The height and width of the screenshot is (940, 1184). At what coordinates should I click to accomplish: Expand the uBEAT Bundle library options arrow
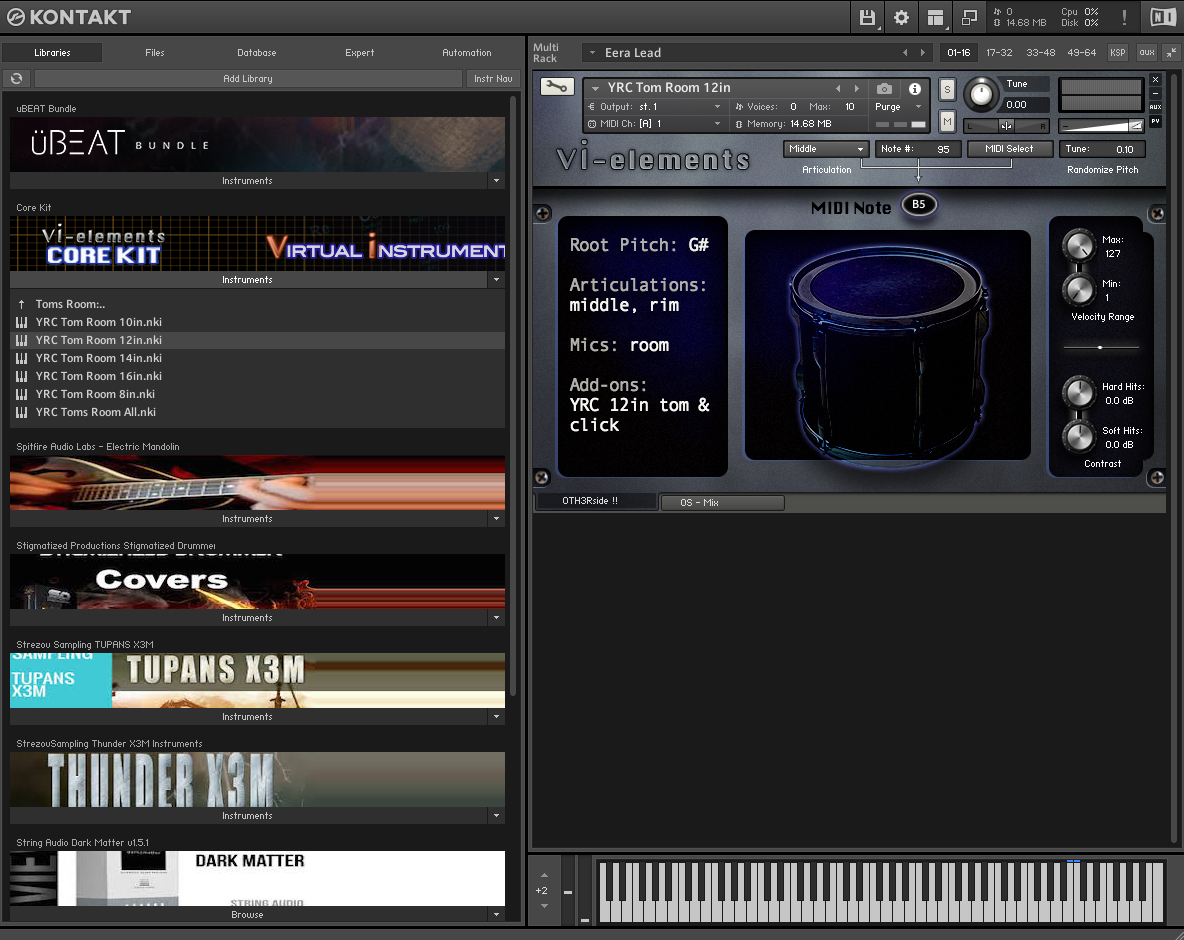tap(496, 180)
